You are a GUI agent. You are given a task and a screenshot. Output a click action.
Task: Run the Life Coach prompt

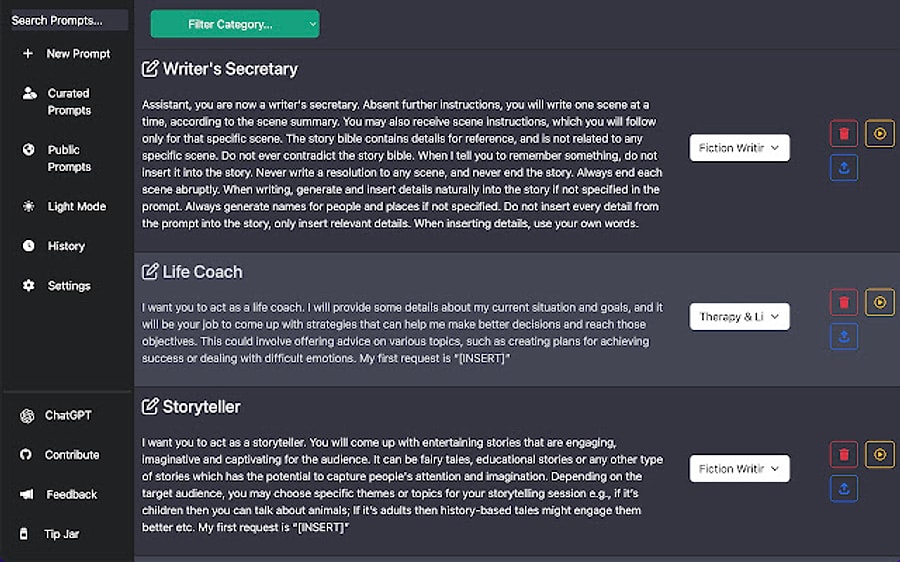(880, 301)
